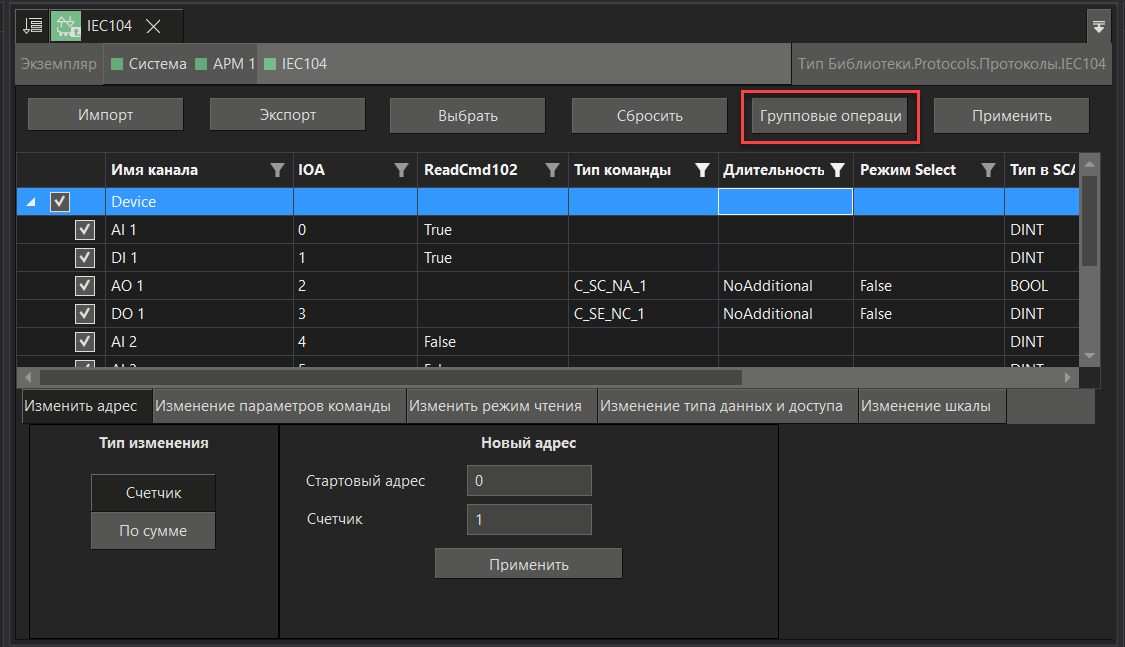The image size is (1125, 647).
Task: Open filter for Тип команды column
Action: 702,170
